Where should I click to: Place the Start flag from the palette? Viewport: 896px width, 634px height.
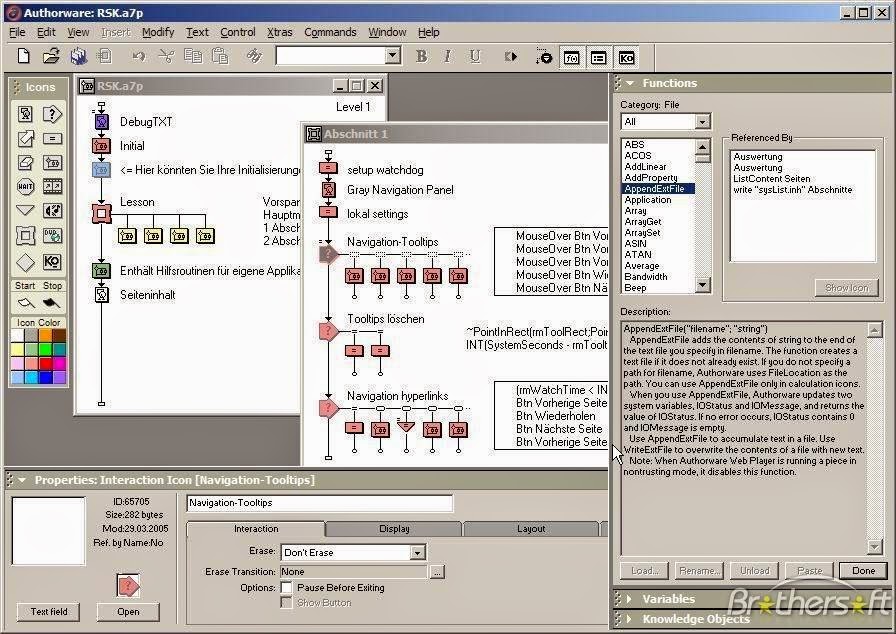(24, 303)
